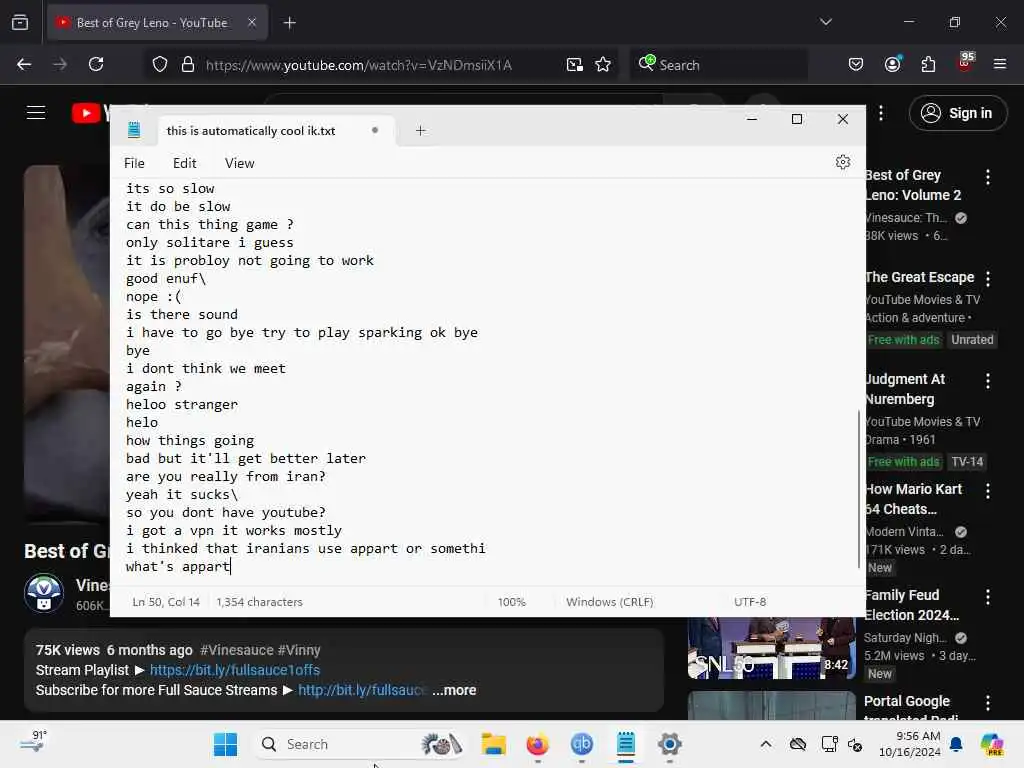Image resolution: width=1024 pixels, height=768 pixels.
Task: Click unsaved dot on ik.txt tab
Action: click(x=375, y=130)
